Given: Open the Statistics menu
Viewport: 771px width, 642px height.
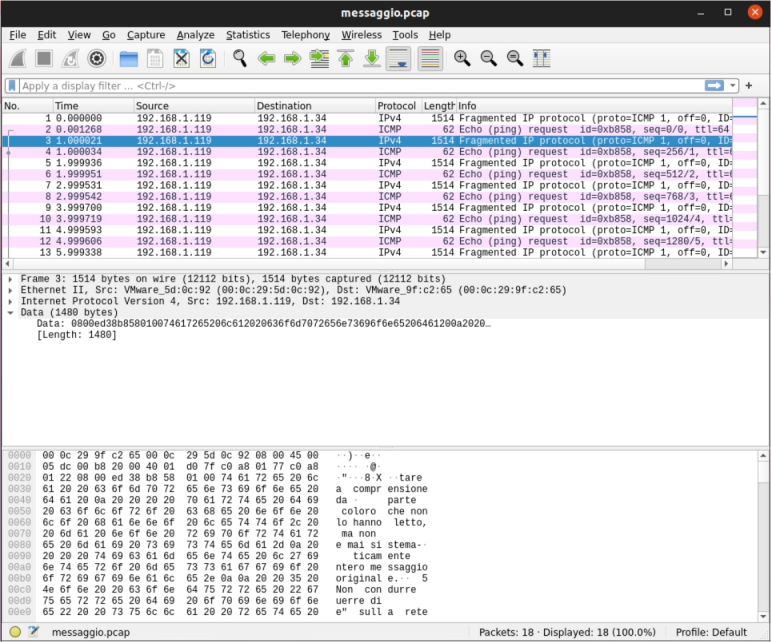Looking at the screenshot, I should click(248, 35).
